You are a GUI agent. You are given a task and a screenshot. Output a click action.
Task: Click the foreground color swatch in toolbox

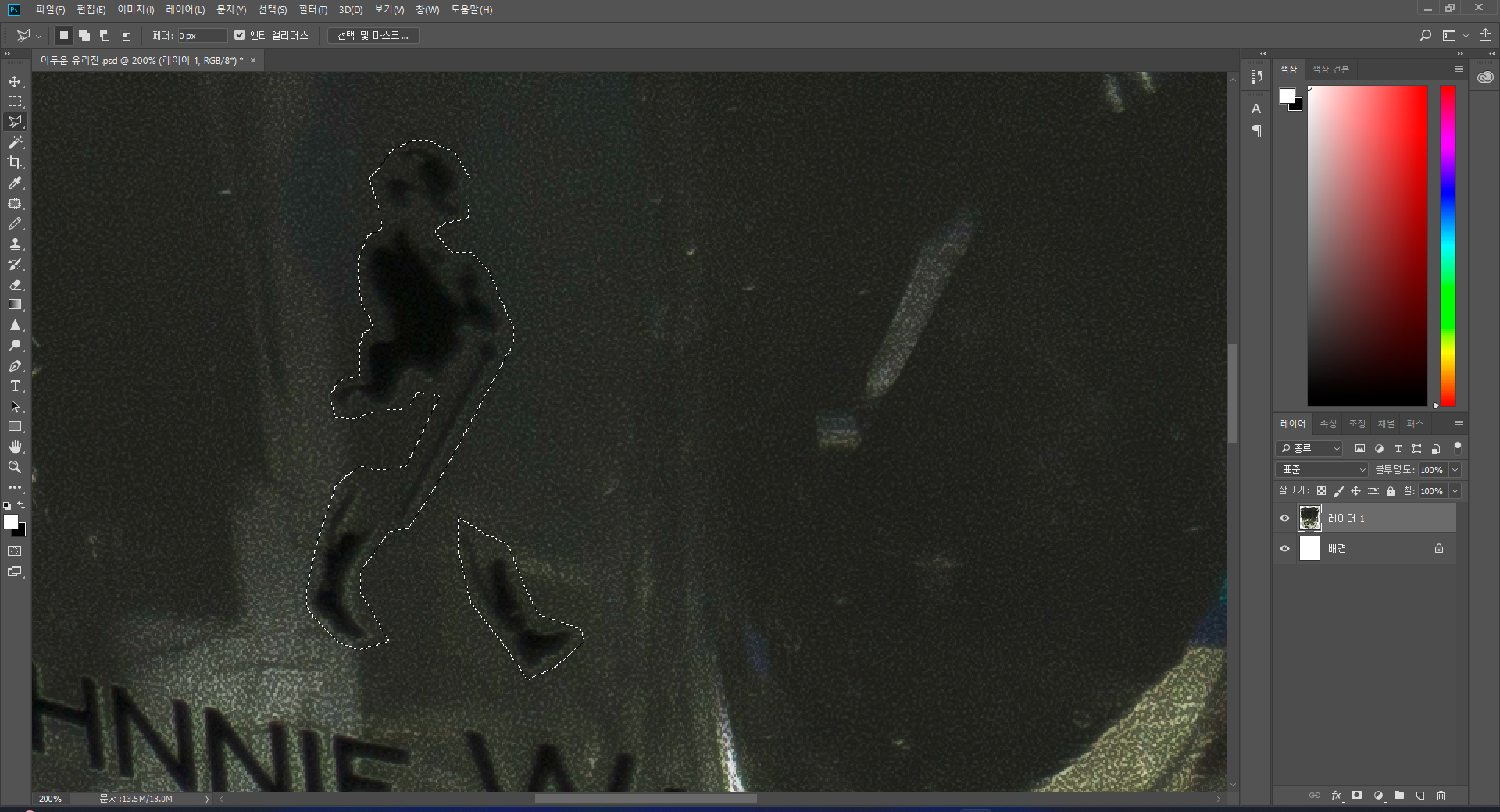click(x=10, y=522)
